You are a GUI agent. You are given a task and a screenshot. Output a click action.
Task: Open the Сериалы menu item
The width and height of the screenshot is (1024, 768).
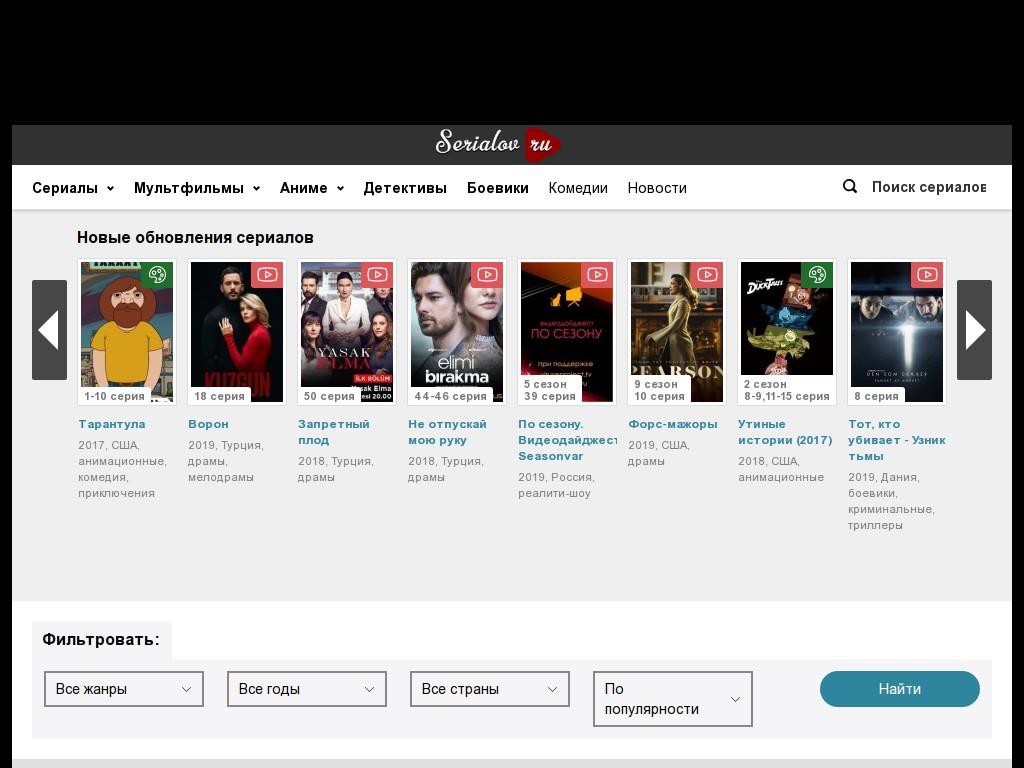tap(65, 188)
